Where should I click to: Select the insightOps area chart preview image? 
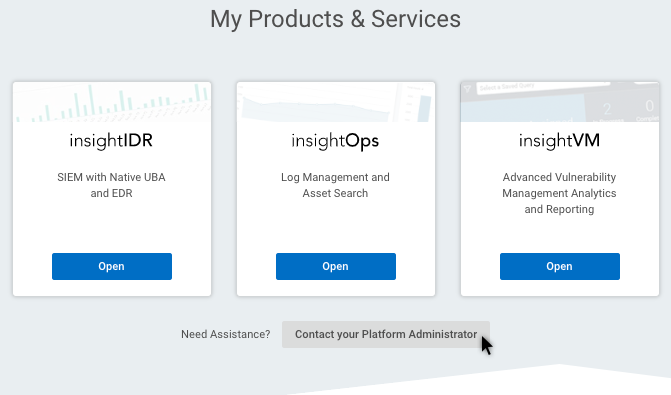point(336,102)
